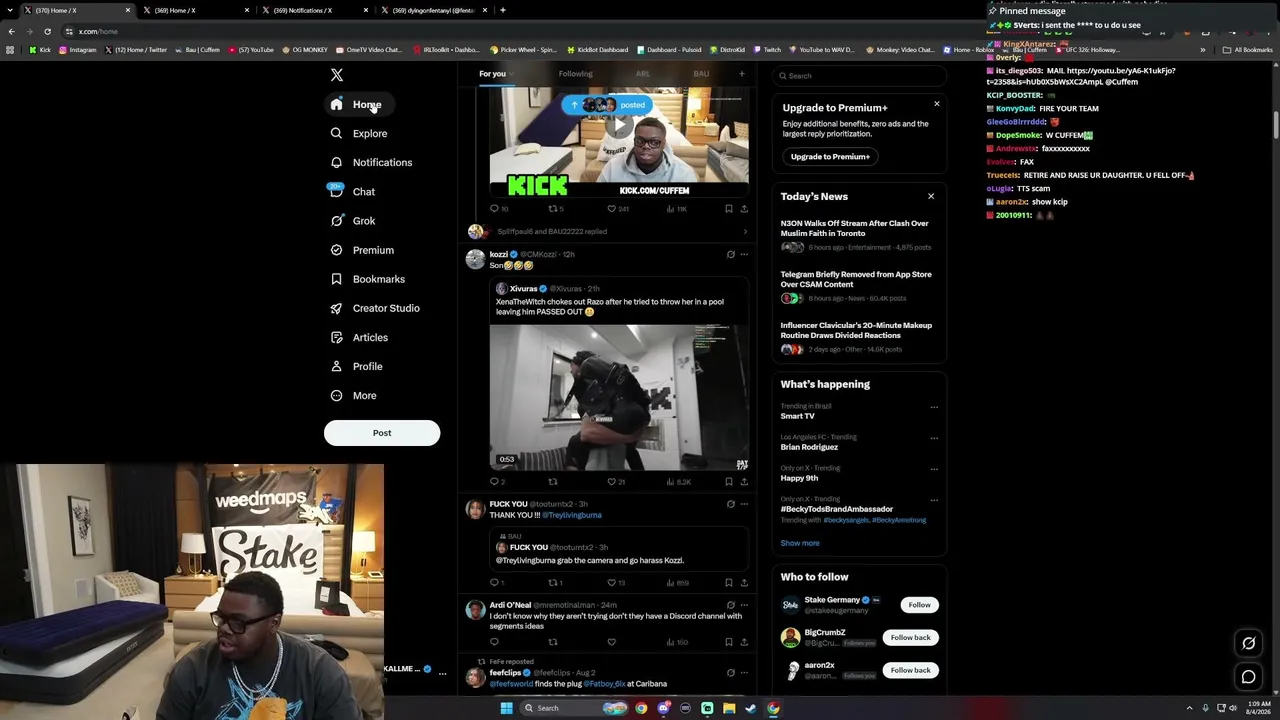This screenshot has width=1280, height=720.
Task: Click the new posts 'posted' pill
Action: coord(607,104)
